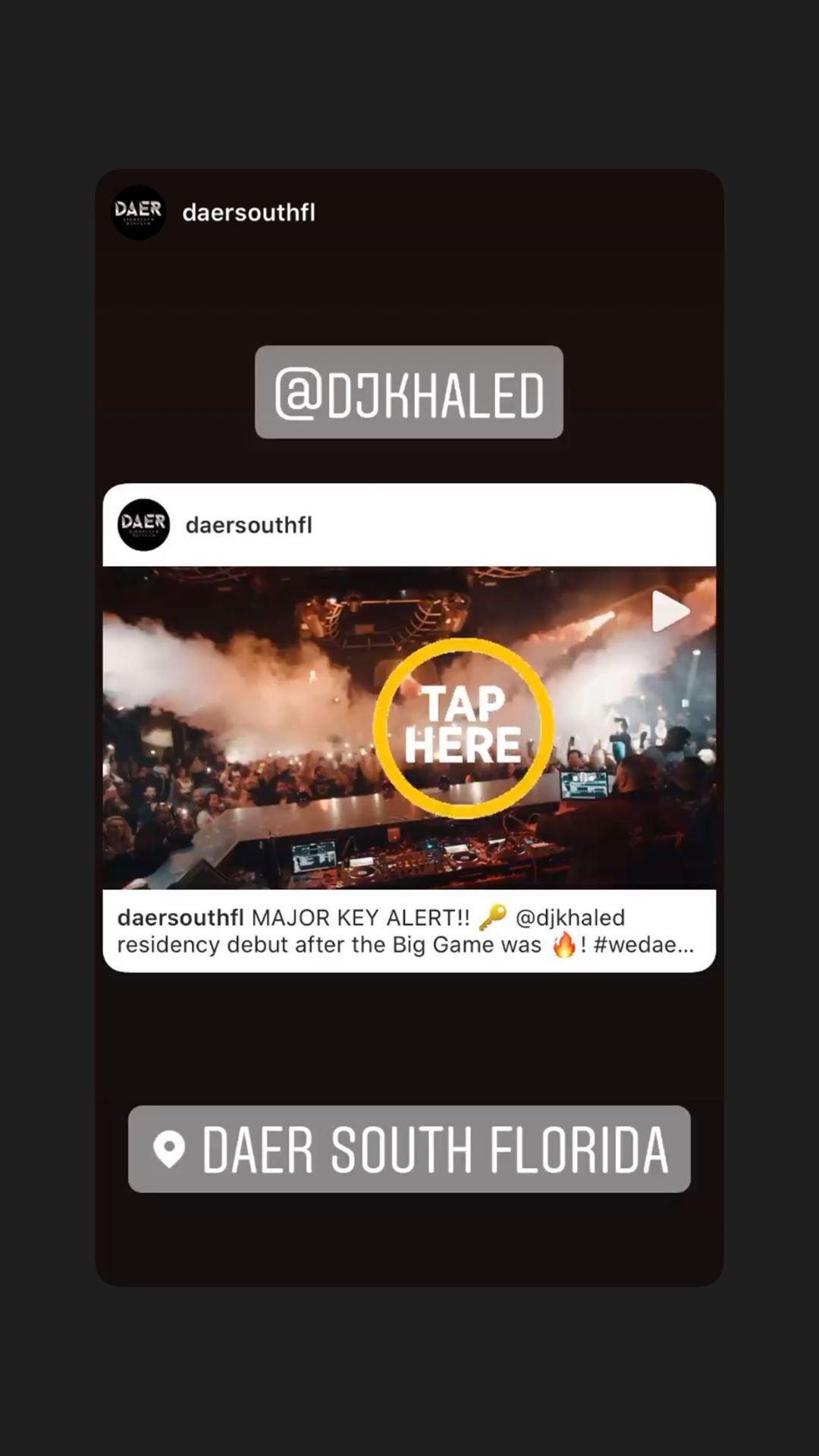Tap the MAJOR KEY ALERT caption text
This screenshot has height=1456, width=819.
(x=361, y=918)
